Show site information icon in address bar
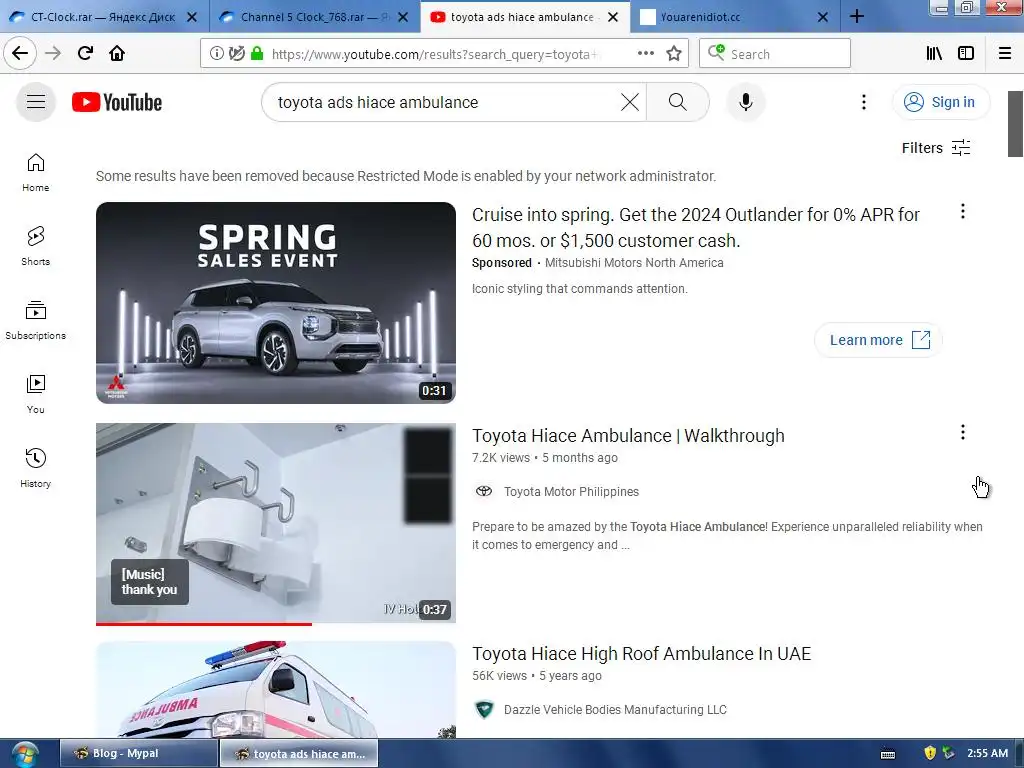The height and width of the screenshot is (768, 1024). click(x=217, y=54)
